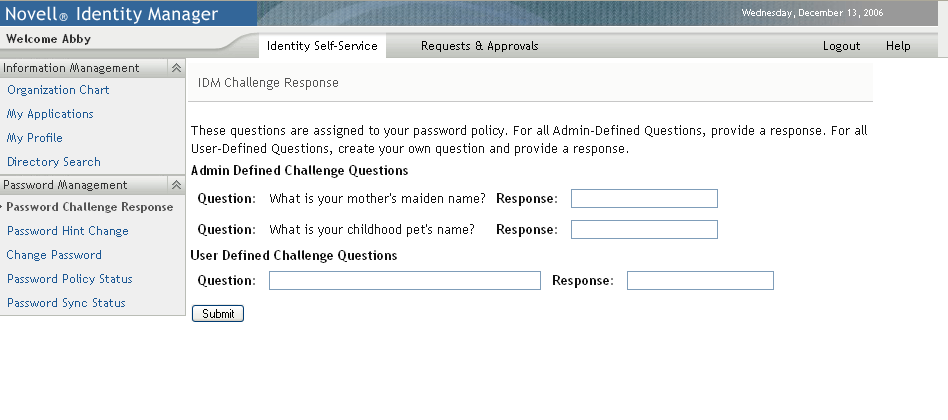Go to My Profile page
The width and height of the screenshot is (948, 420).
[35, 138]
